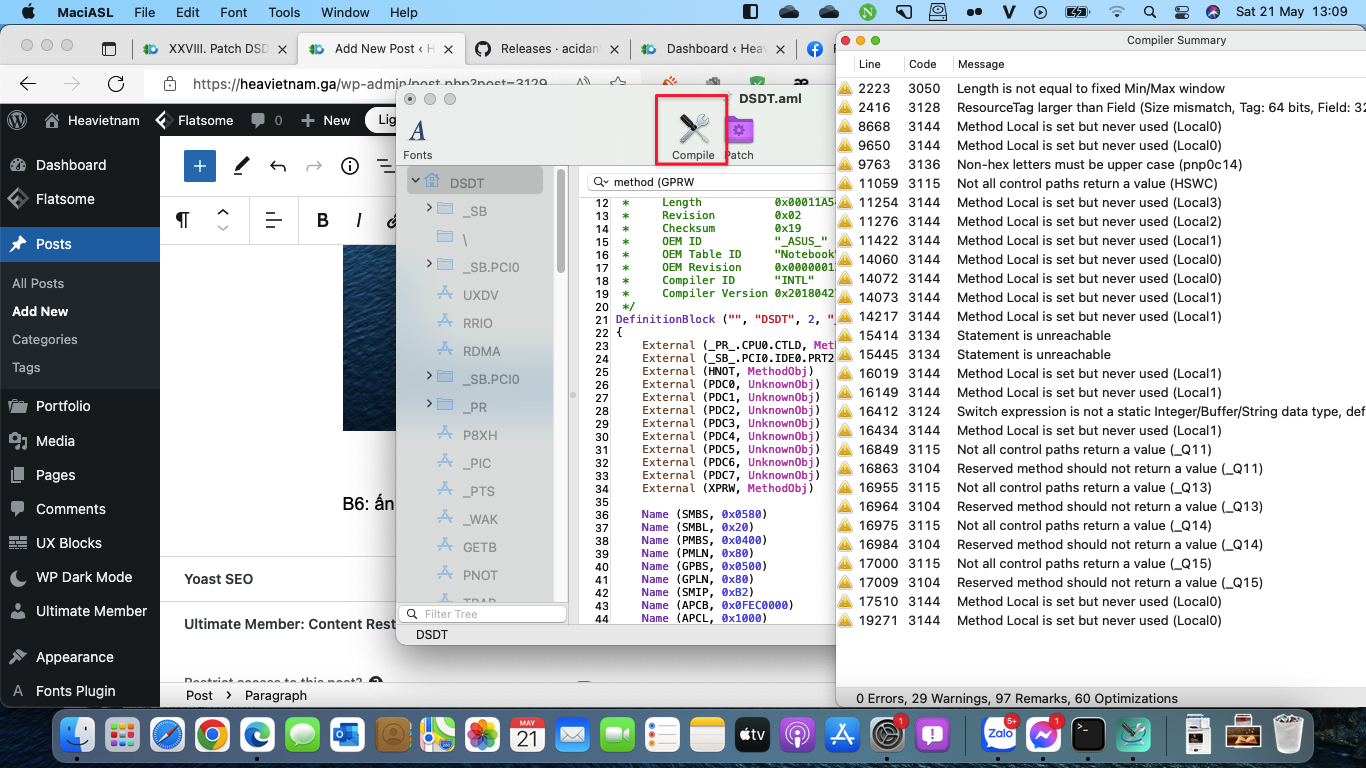Click the blue block inserter plus button

pyautogui.click(x=200, y=166)
